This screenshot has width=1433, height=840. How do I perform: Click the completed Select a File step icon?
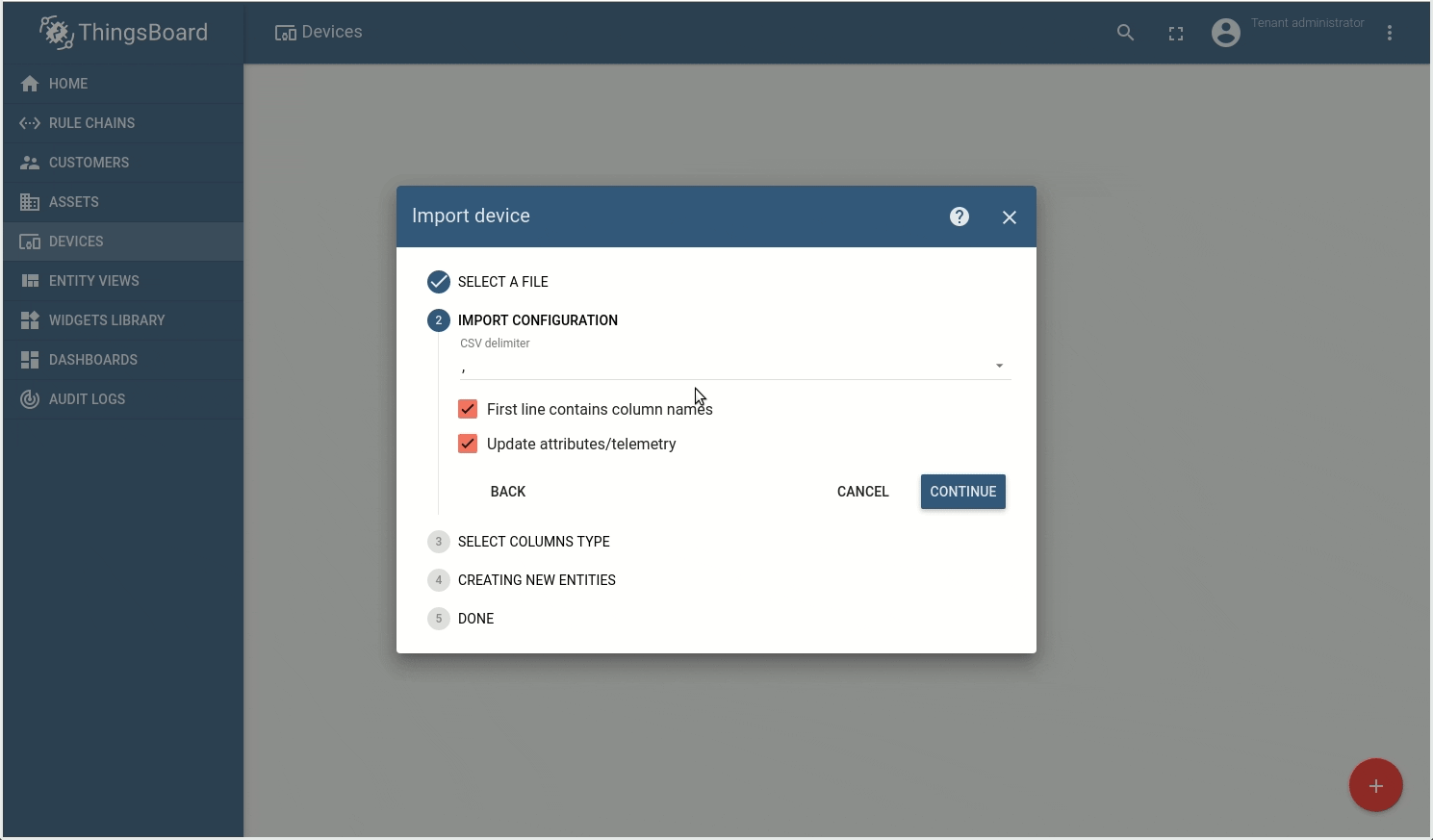click(x=439, y=282)
